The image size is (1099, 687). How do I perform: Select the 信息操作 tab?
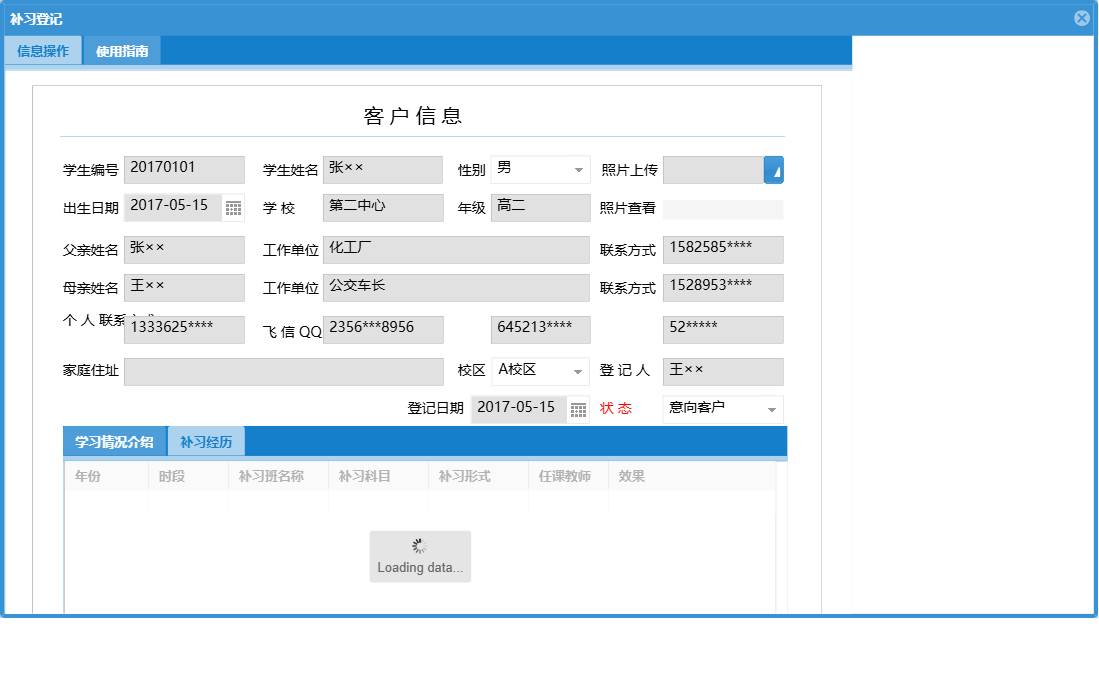click(43, 49)
